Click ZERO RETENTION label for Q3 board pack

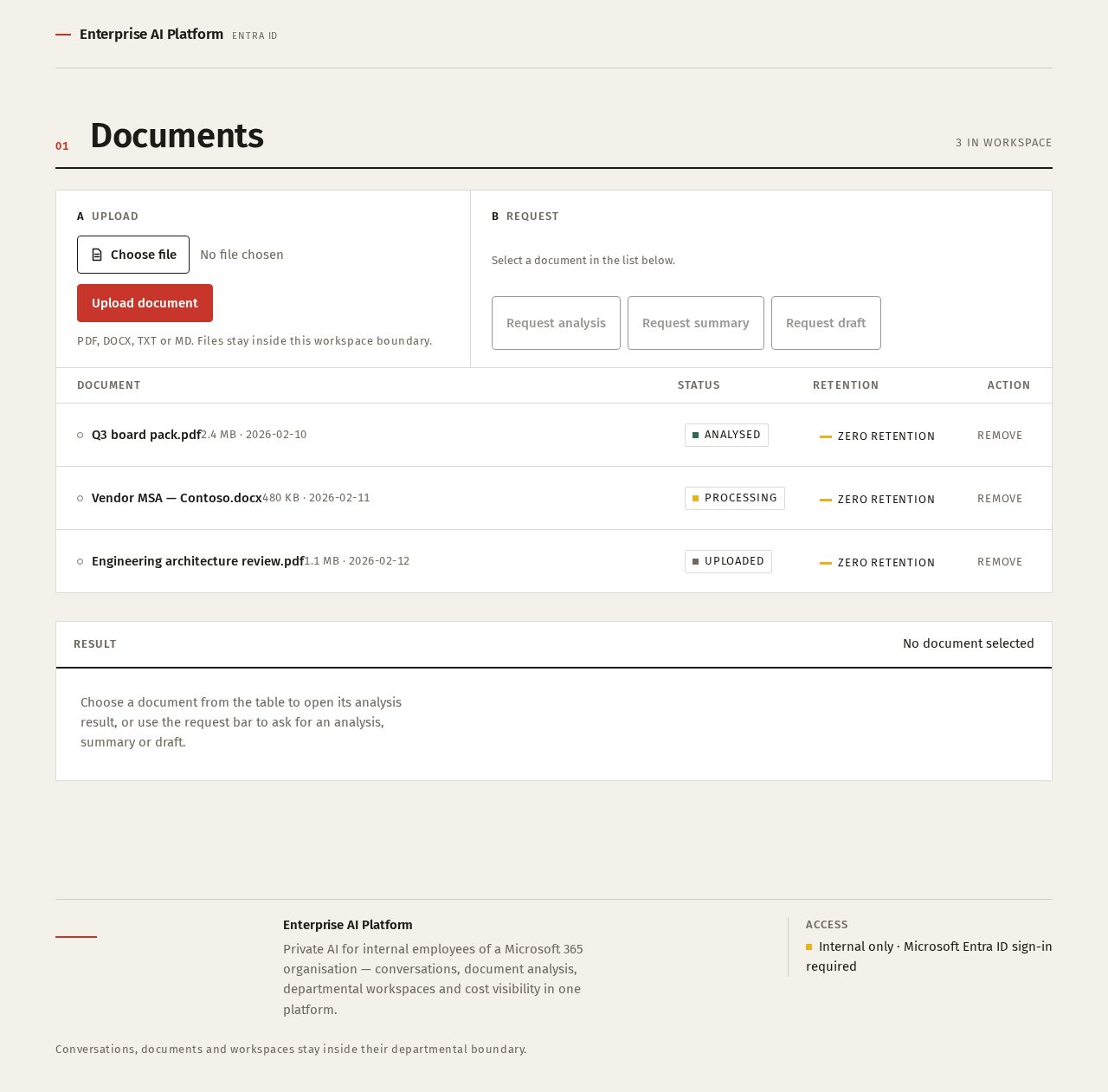pyautogui.click(x=878, y=436)
